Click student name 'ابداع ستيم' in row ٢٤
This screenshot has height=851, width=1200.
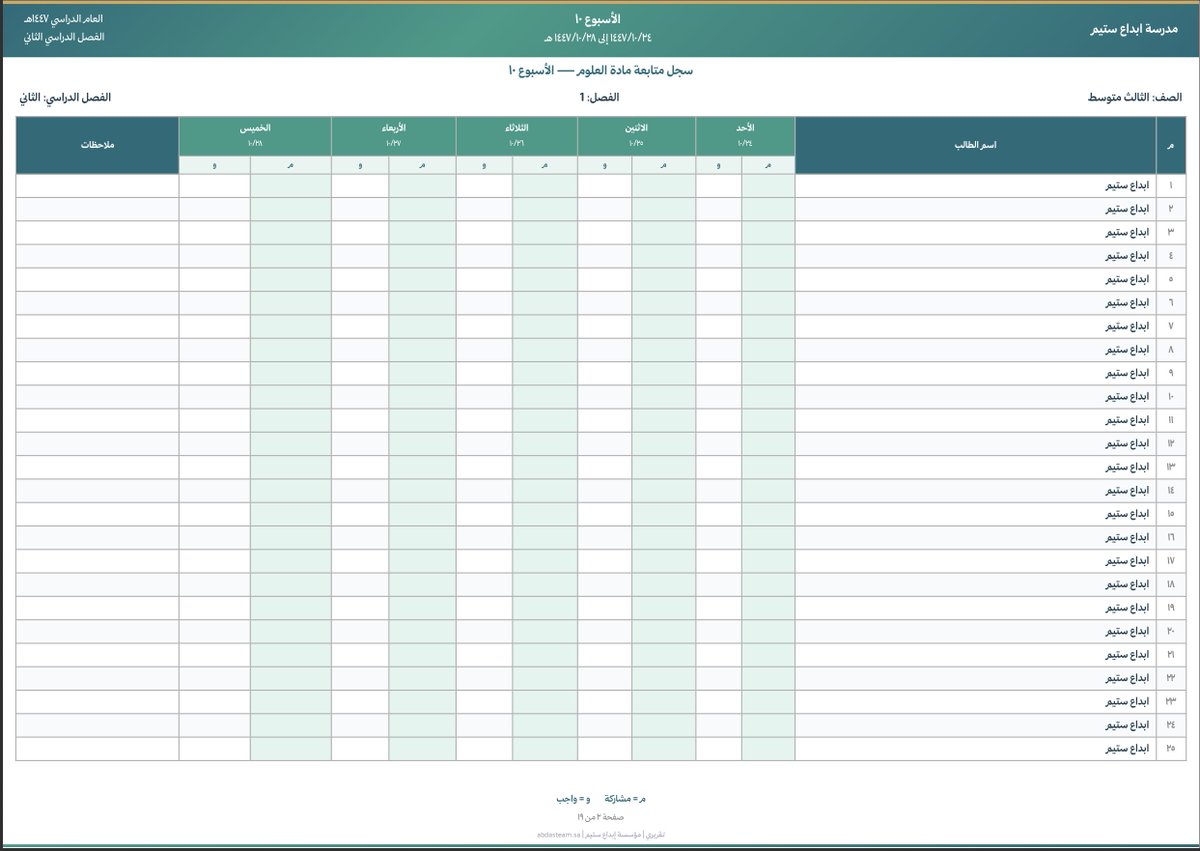pos(1127,725)
